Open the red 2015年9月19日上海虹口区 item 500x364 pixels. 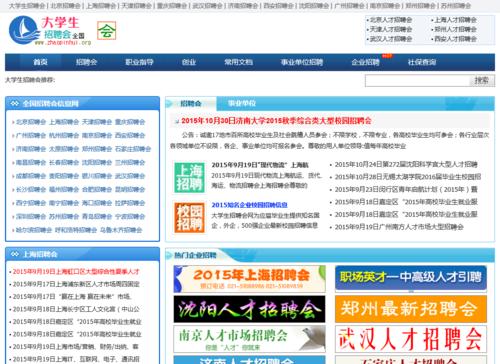point(76,272)
